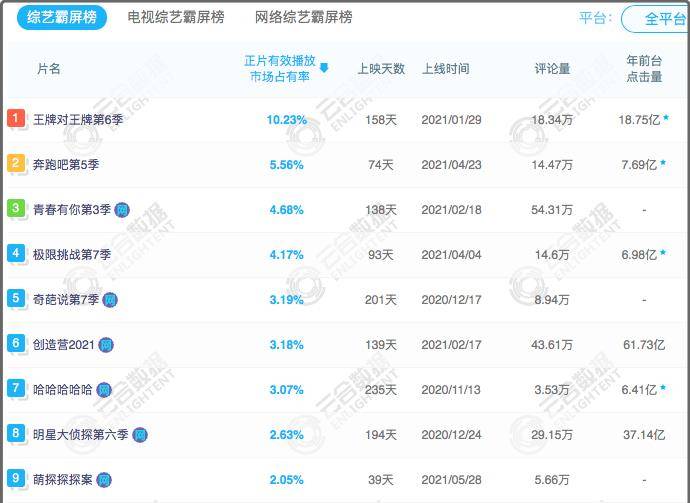Click rank 4 badge

15,253
